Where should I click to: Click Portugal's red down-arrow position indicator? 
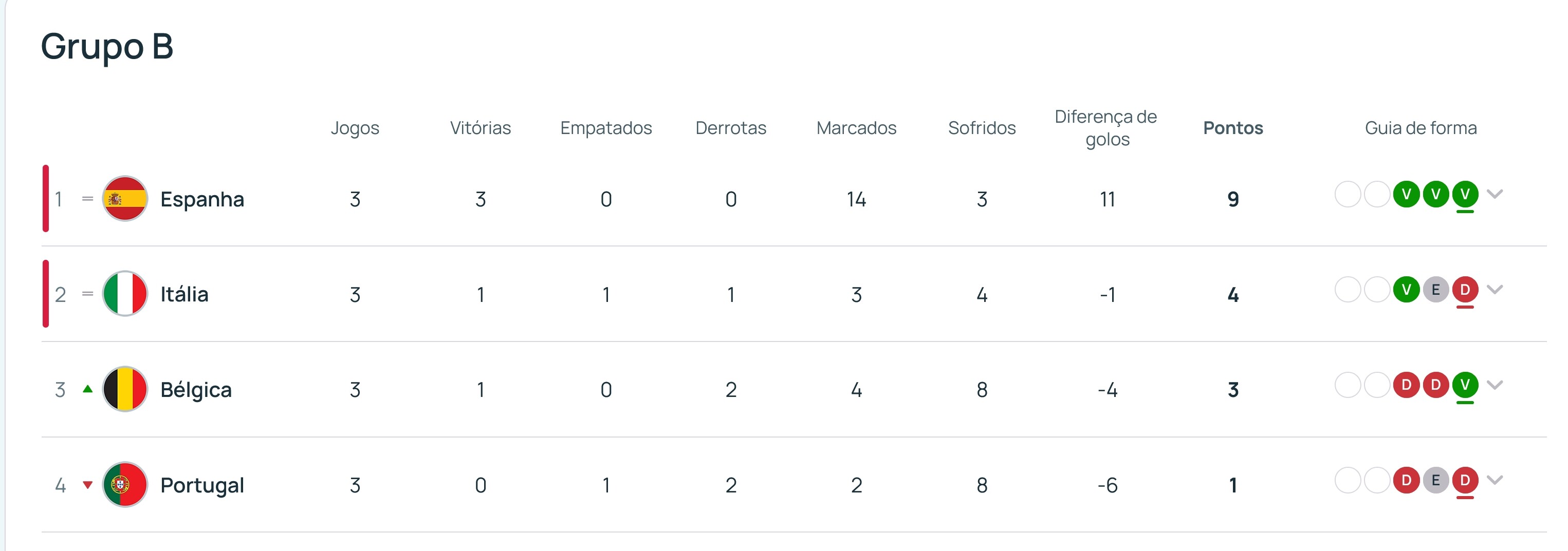pyautogui.click(x=88, y=485)
